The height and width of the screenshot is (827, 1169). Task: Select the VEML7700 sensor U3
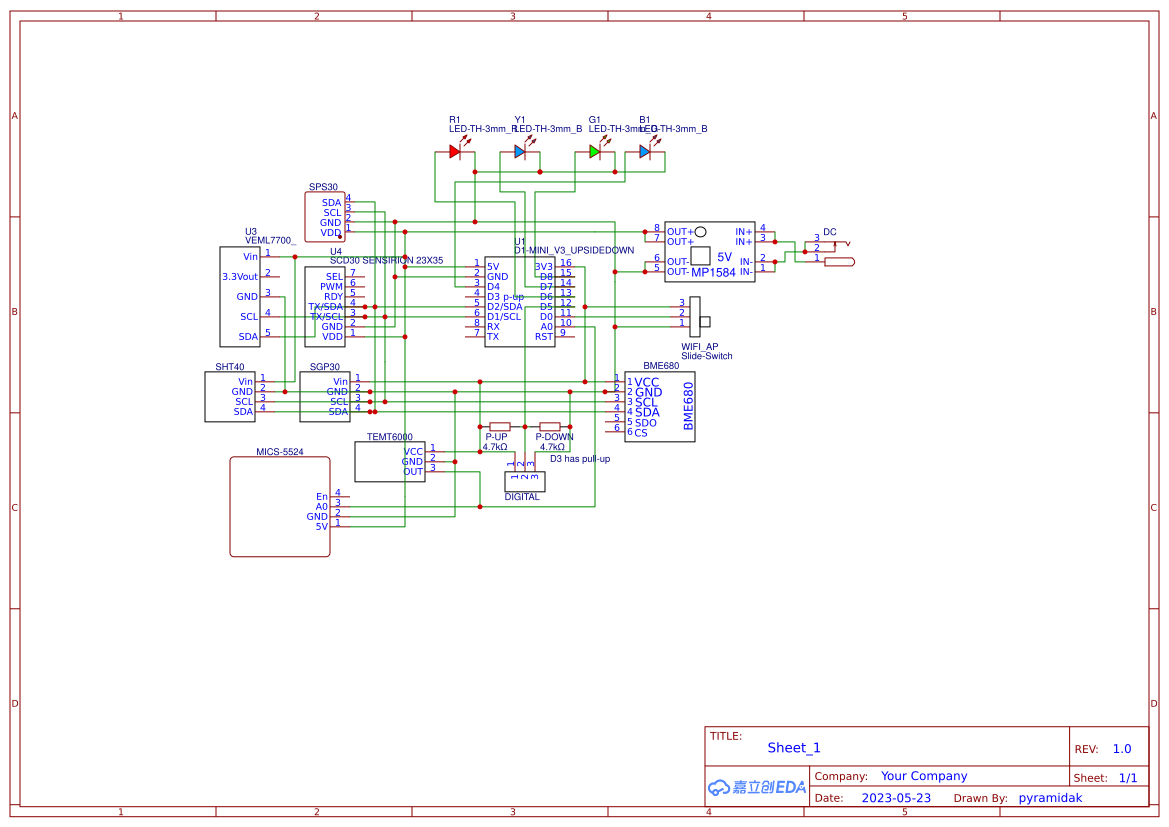click(237, 297)
